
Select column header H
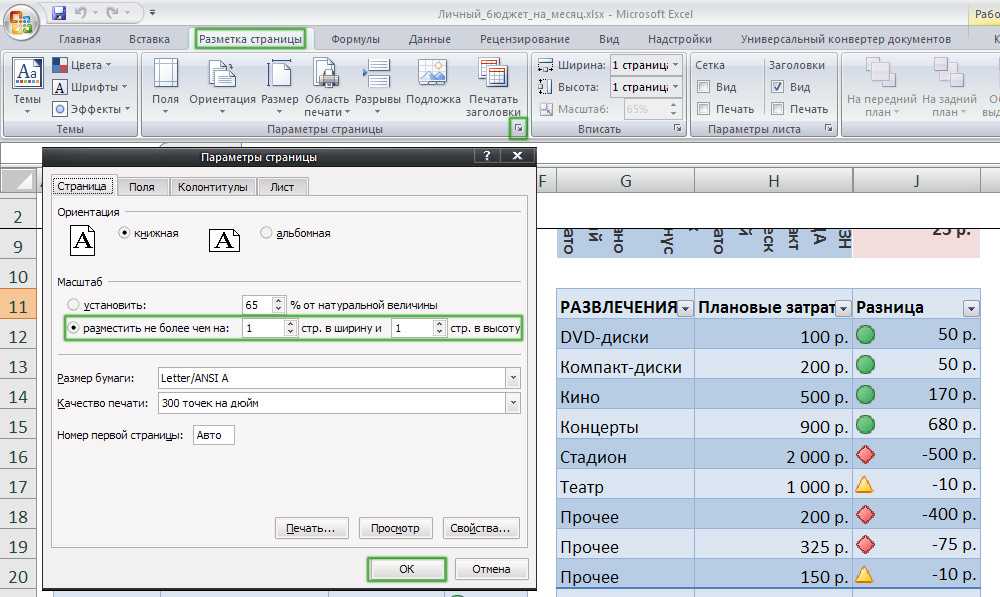click(x=774, y=181)
